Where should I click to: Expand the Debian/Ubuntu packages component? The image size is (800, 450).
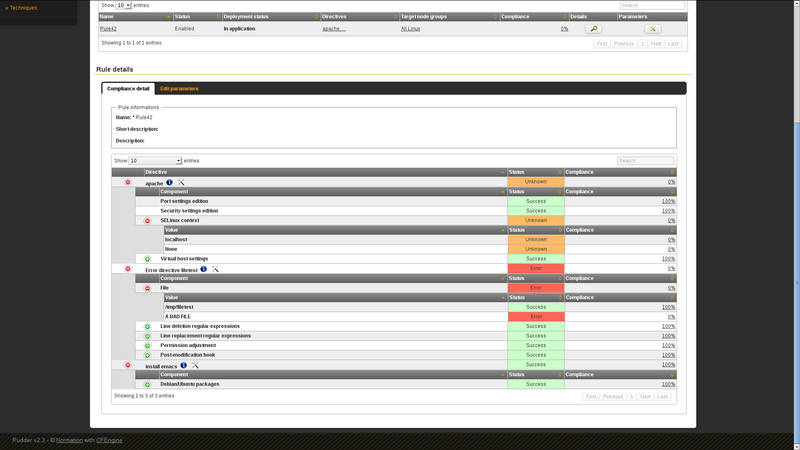147,385
